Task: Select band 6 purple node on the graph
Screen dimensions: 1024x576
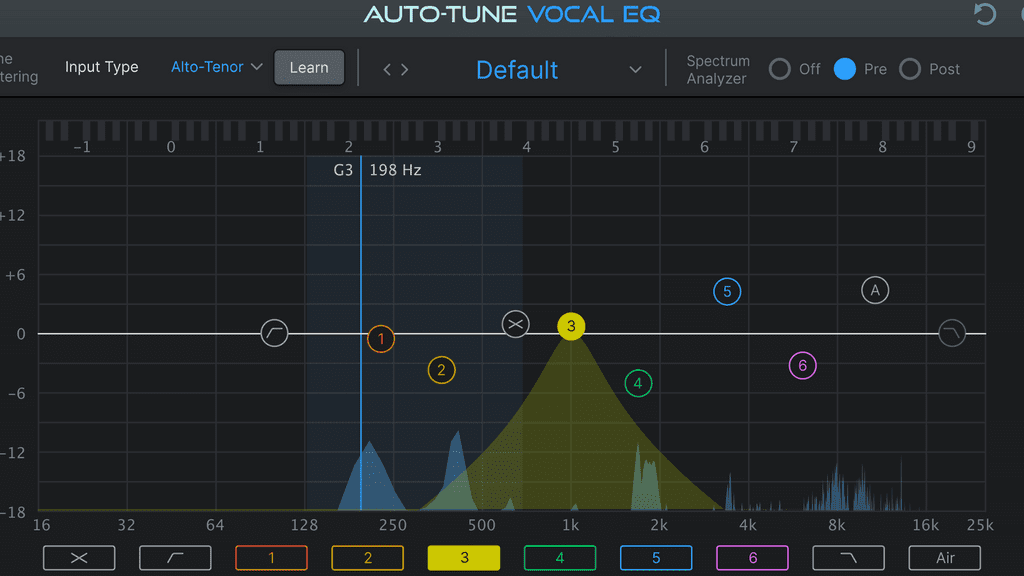Action: click(x=803, y=366)
